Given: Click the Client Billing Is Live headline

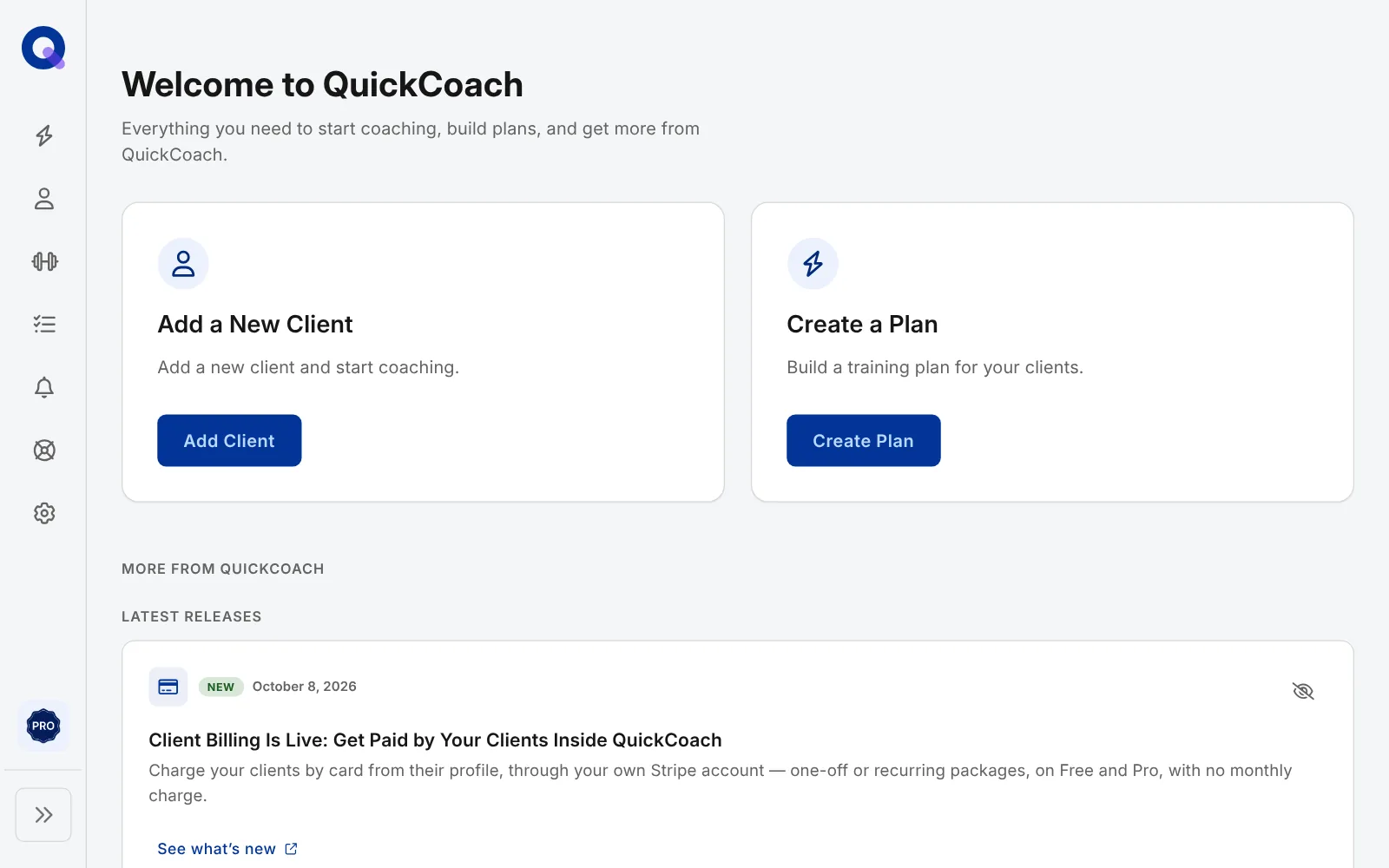Looking at the screenshot, I should [435, 740].
